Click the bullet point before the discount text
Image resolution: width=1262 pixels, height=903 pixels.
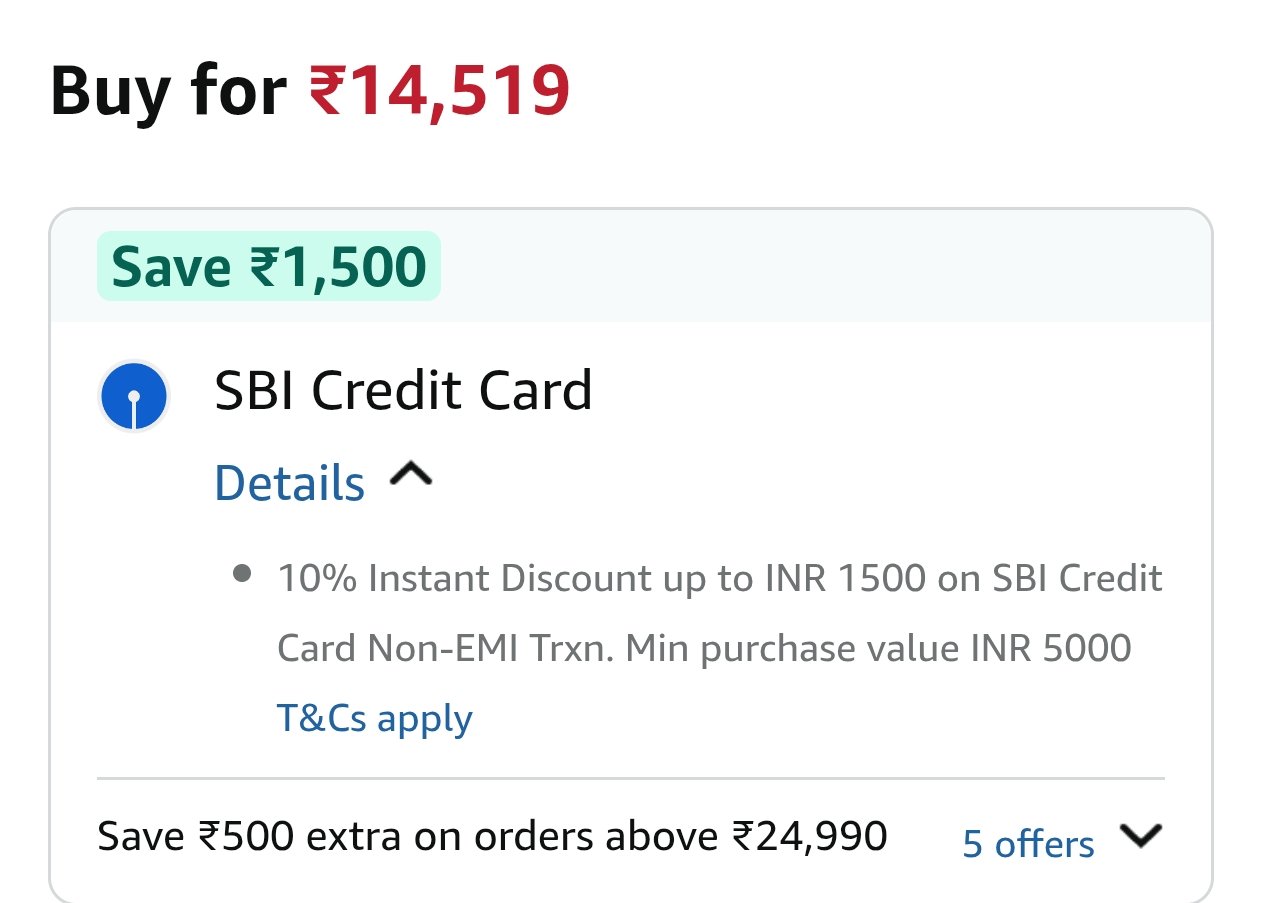pos(241,574)
